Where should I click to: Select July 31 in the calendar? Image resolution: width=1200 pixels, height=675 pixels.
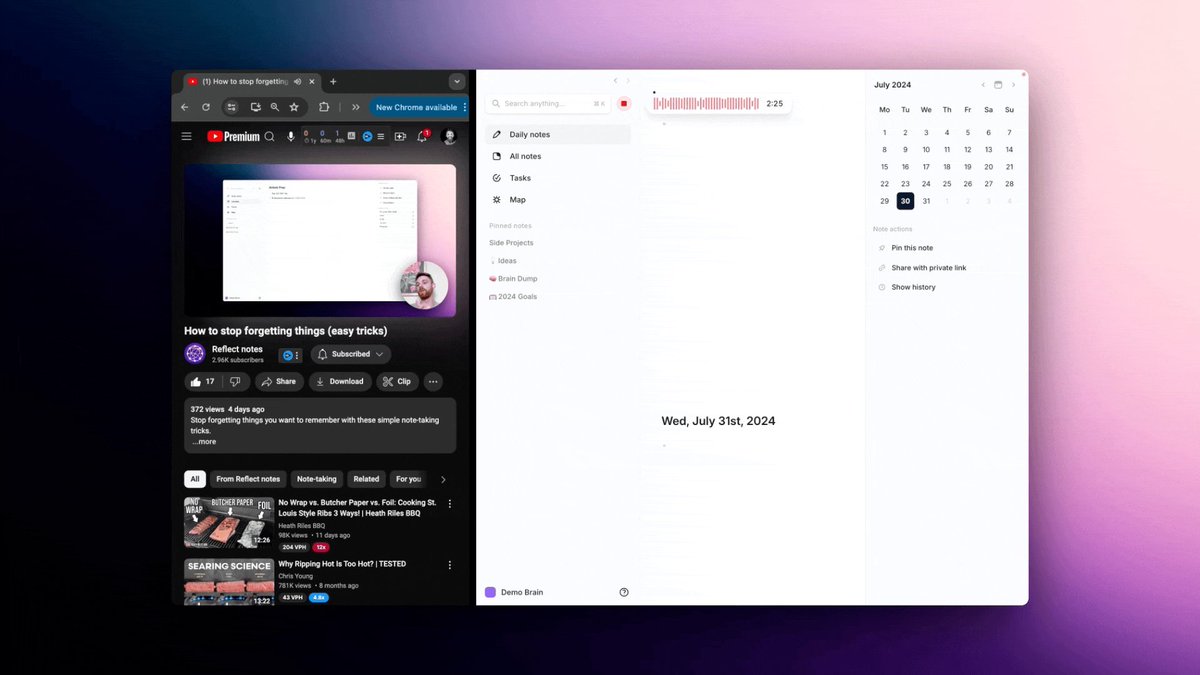coord(926,201)
